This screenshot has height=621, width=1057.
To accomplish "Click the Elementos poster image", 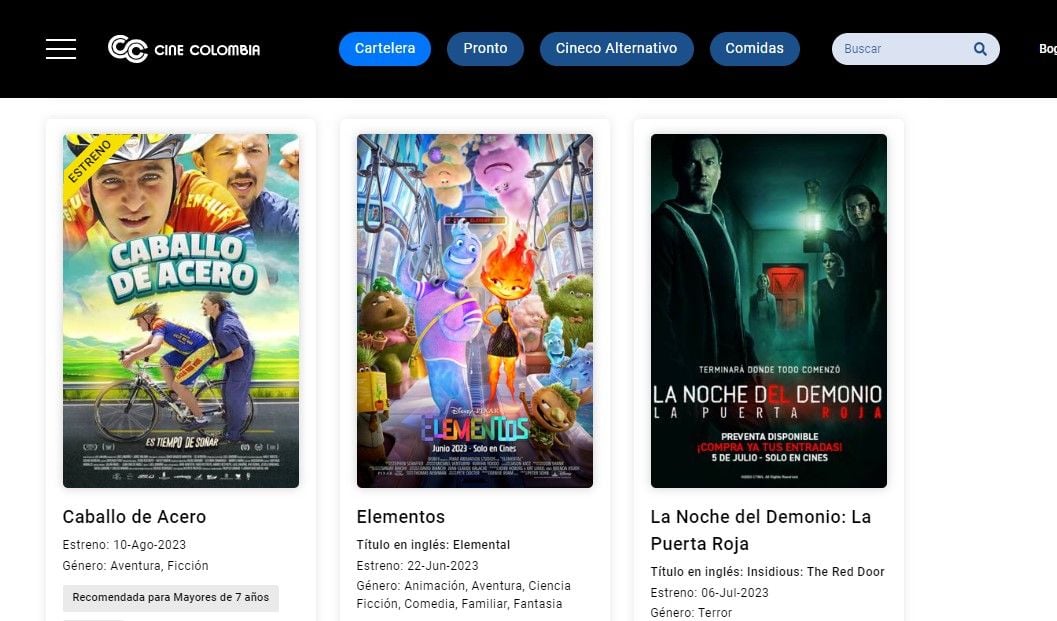I will tap(475, 310).
